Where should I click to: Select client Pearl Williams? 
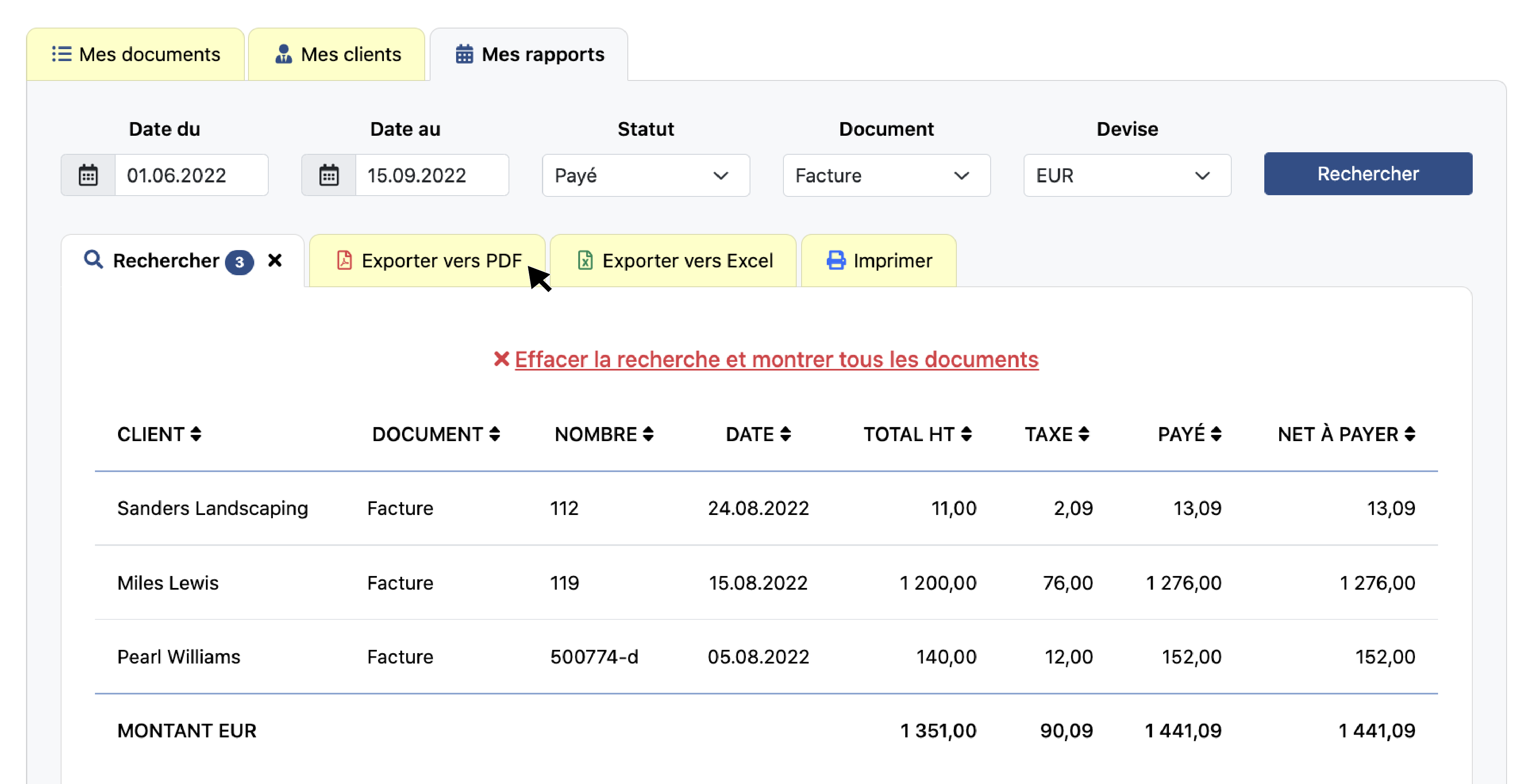179,657
